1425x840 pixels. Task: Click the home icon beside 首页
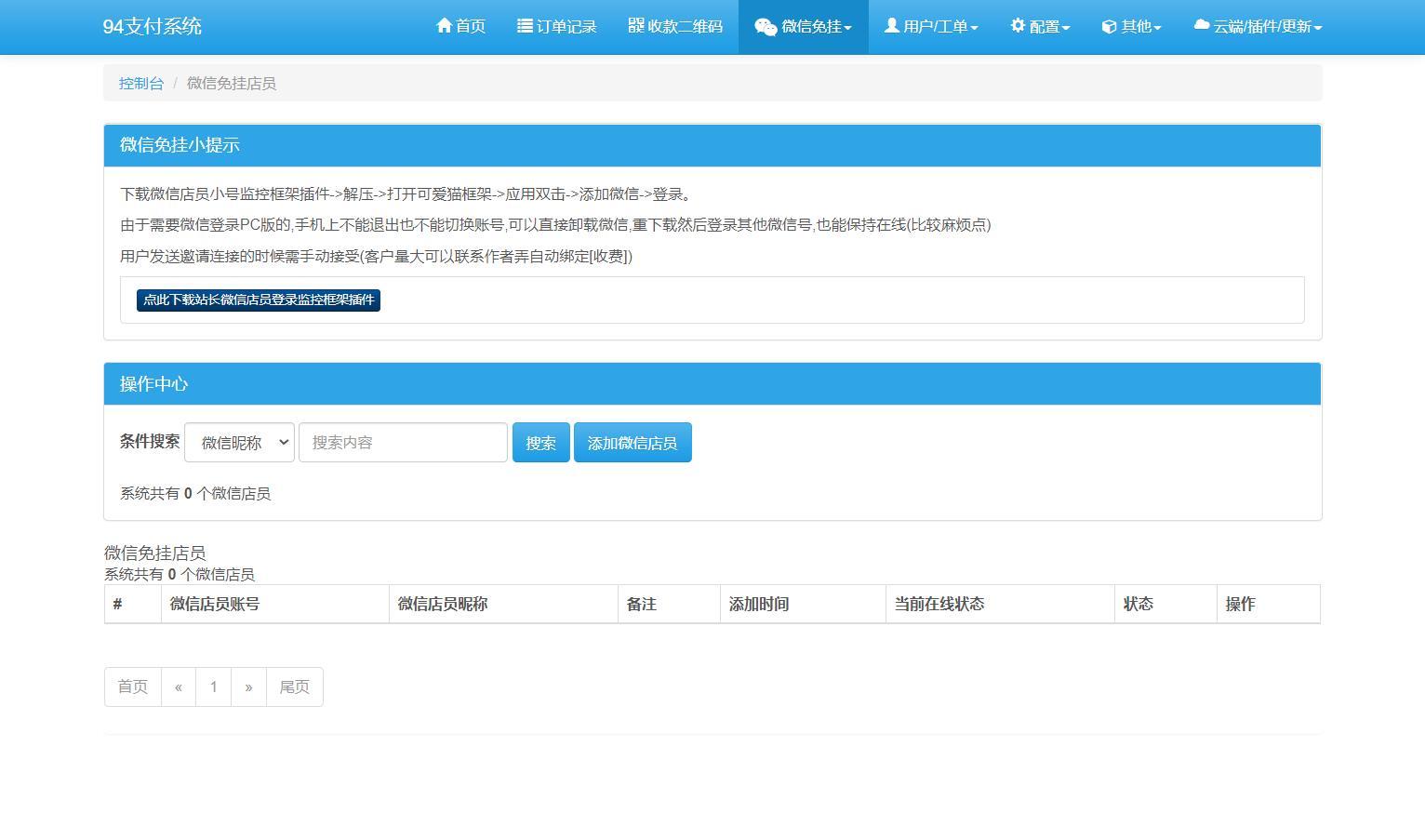pyautogui.click(x=444, y=26)
